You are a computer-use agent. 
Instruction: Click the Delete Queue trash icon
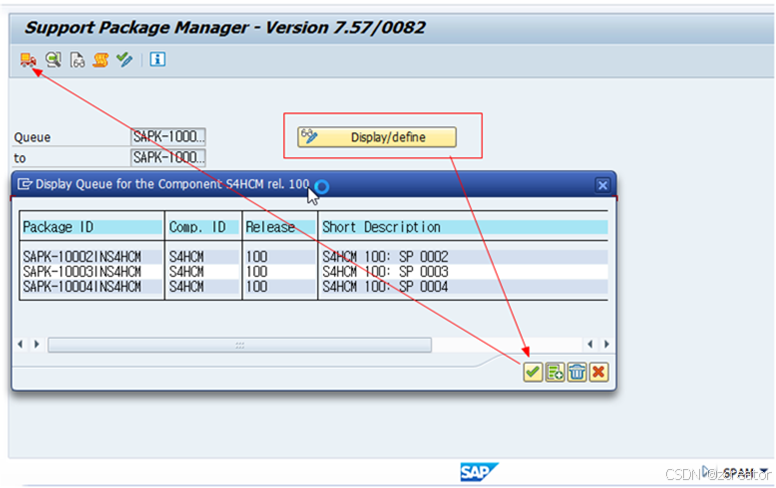click(577, 372)
